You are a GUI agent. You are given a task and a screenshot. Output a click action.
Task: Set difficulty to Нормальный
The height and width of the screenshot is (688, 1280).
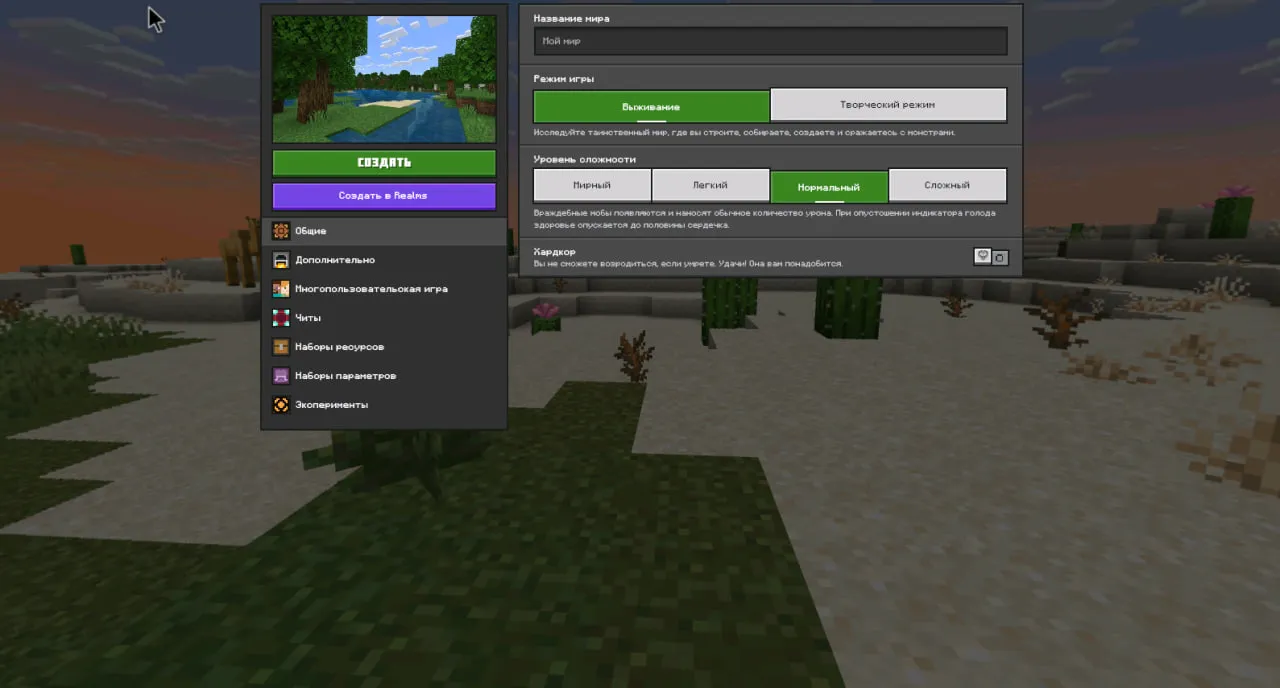tap(829, 187)
